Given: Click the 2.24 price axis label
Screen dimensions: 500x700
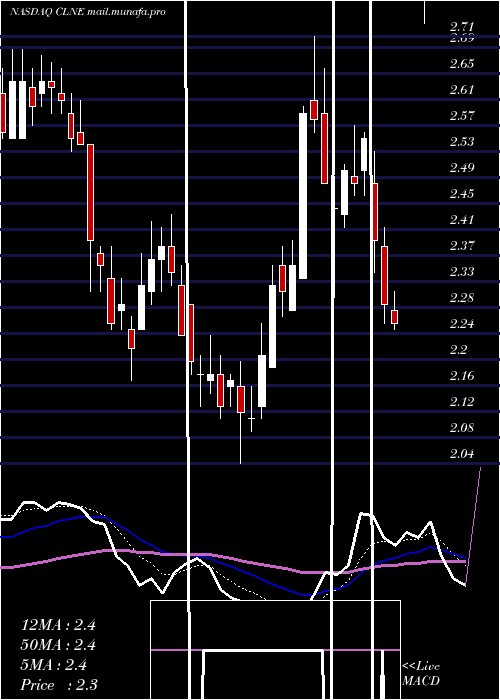Looking at the screenshot, I should (x=462, y=323).
